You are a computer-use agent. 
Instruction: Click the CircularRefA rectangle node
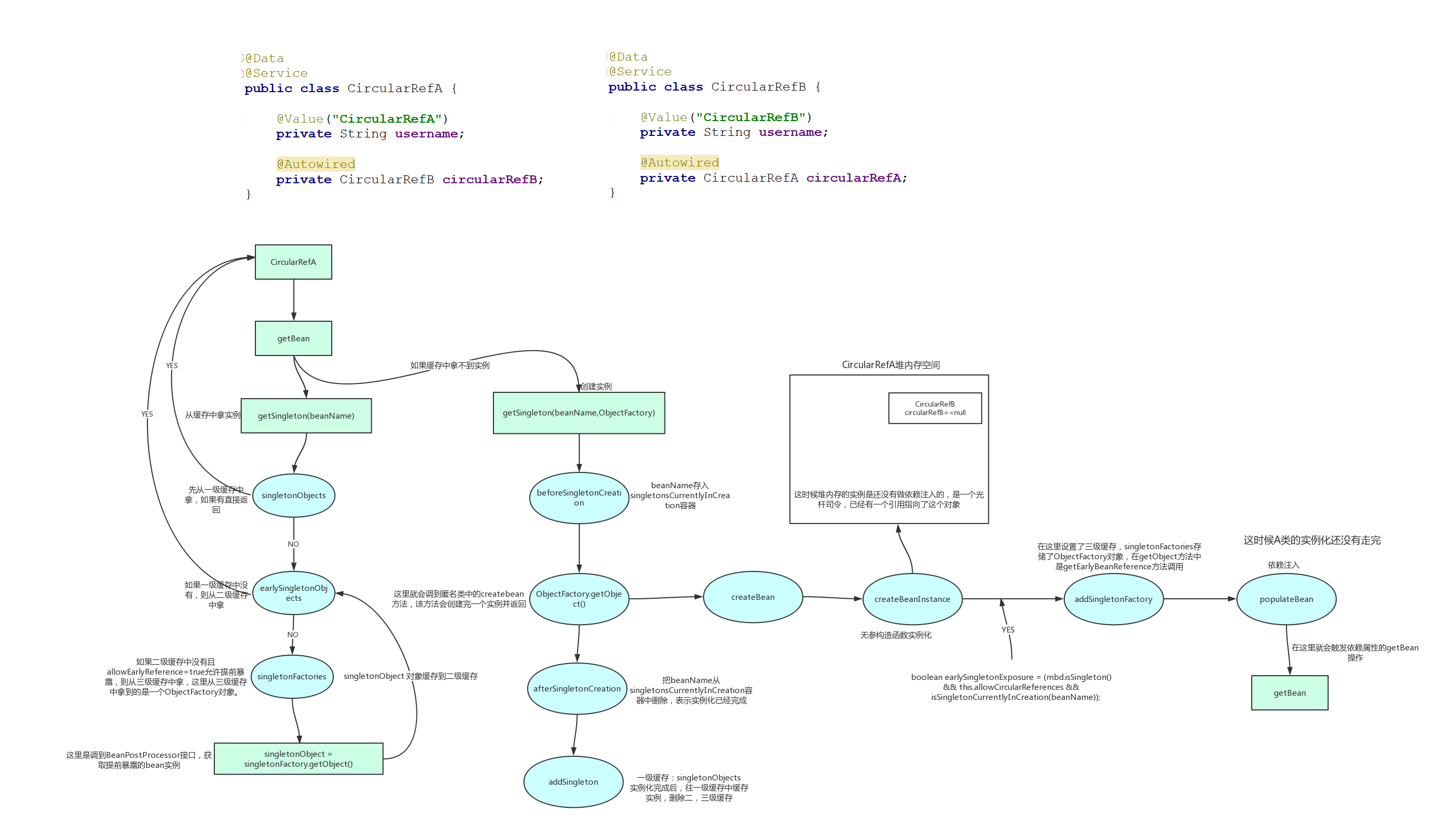293,262
